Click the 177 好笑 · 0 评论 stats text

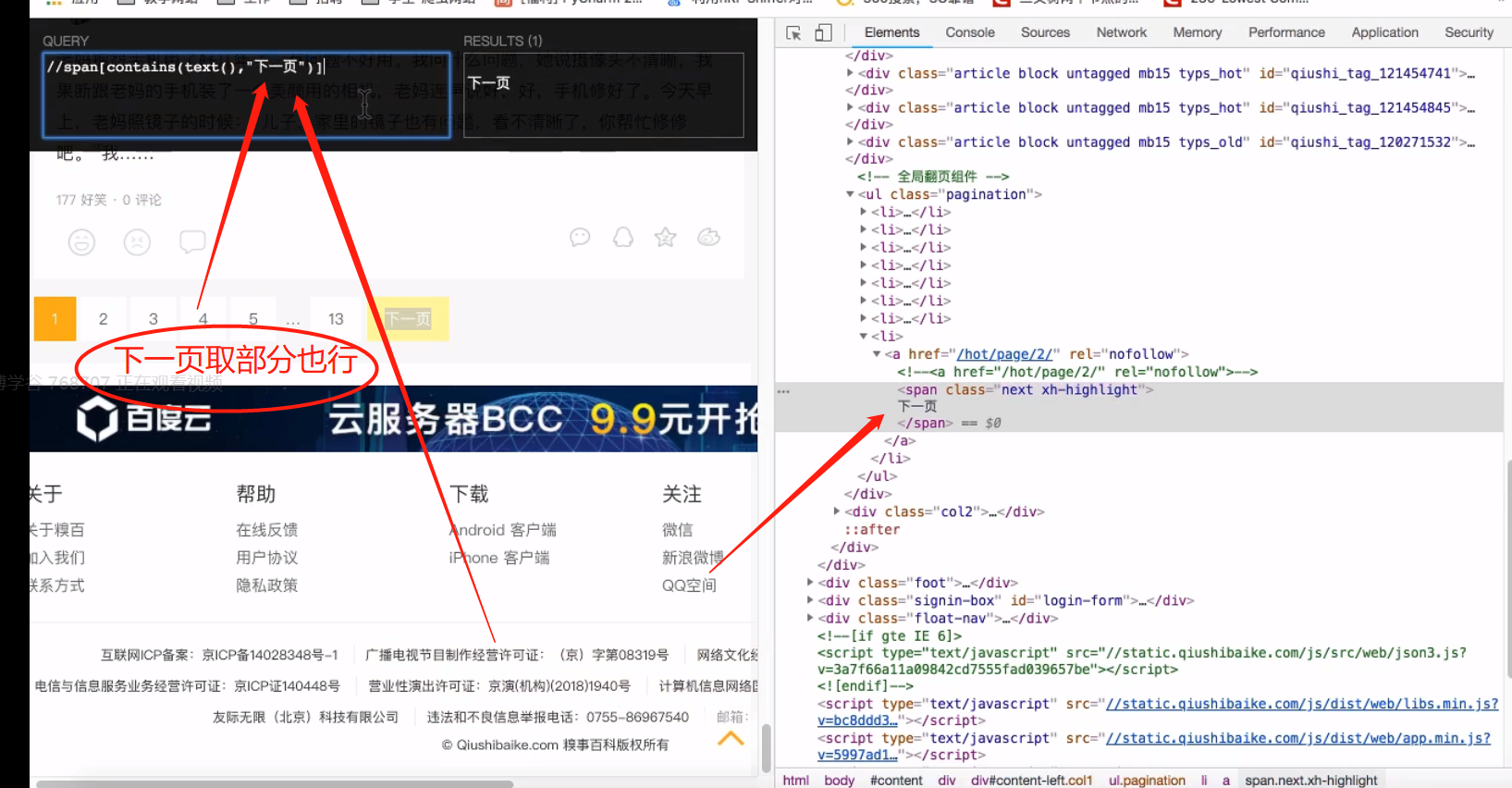[109, 200]
